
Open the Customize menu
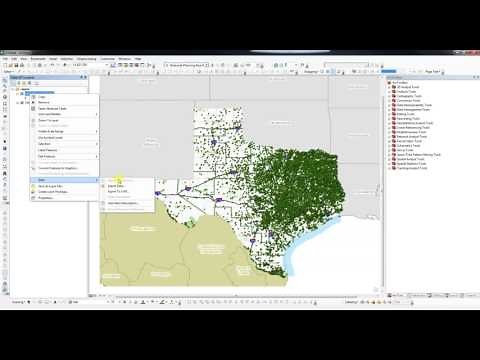[108, 59]
